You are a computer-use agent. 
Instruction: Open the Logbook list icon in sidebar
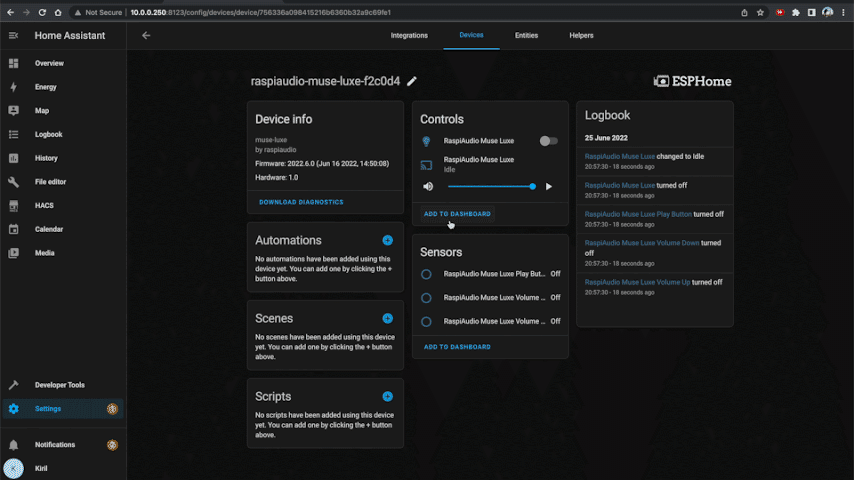(14, 134)
